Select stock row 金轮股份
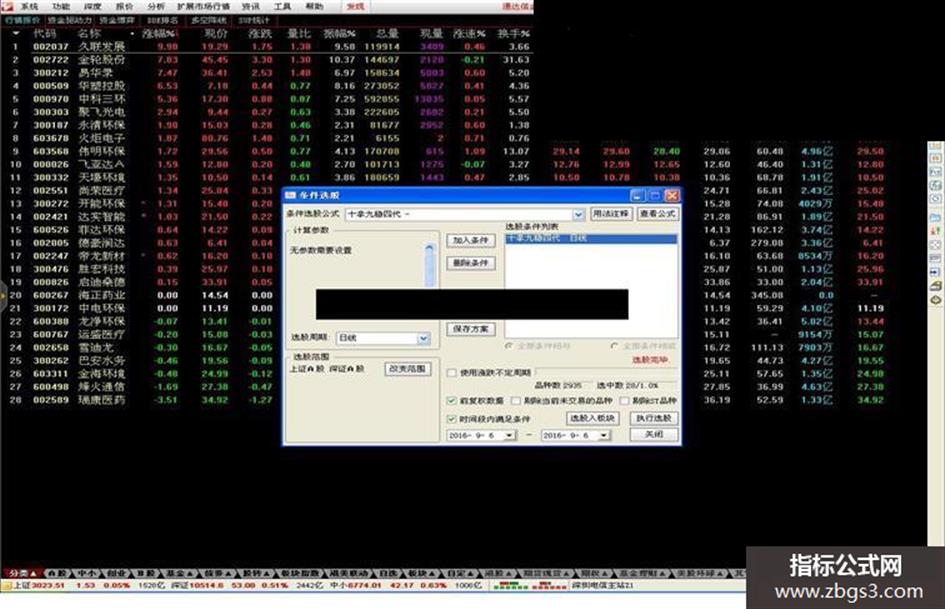Screen dimensions: 945x609 point(266,60)
